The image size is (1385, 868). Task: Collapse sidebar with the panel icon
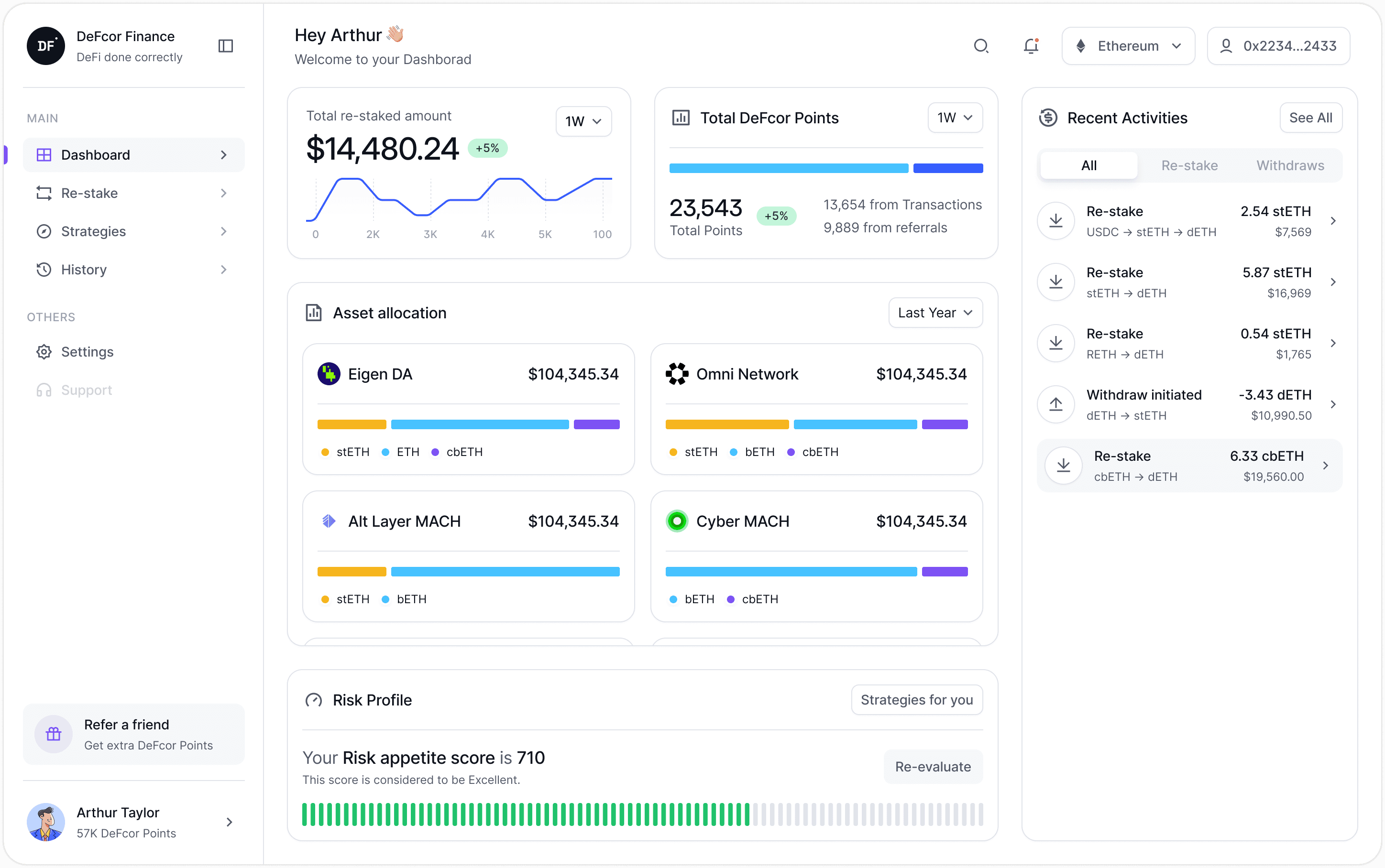pos(226,46)
